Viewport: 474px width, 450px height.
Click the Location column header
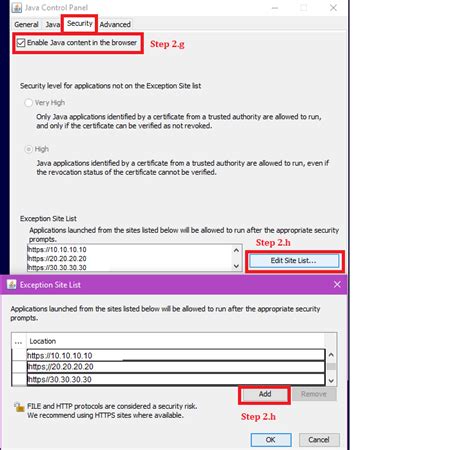point(175,341)
